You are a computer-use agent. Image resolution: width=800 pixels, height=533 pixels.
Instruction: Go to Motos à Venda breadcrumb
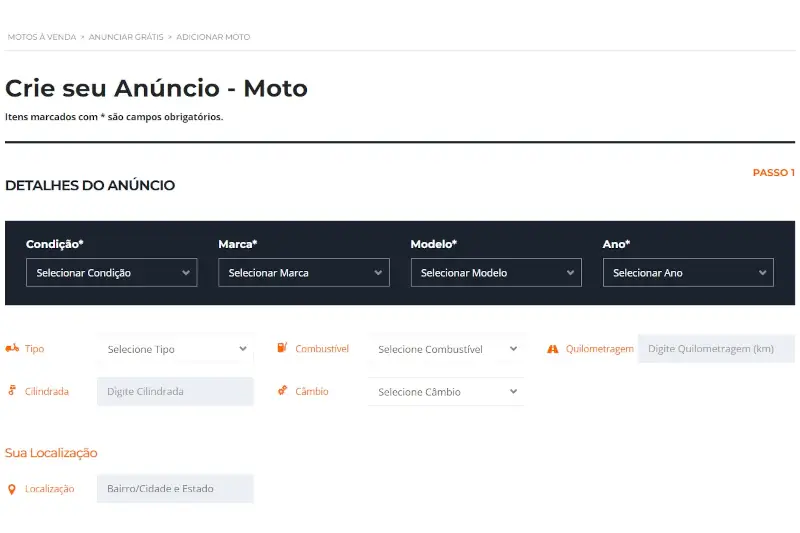pyautogui.click(x=41, y=37)
